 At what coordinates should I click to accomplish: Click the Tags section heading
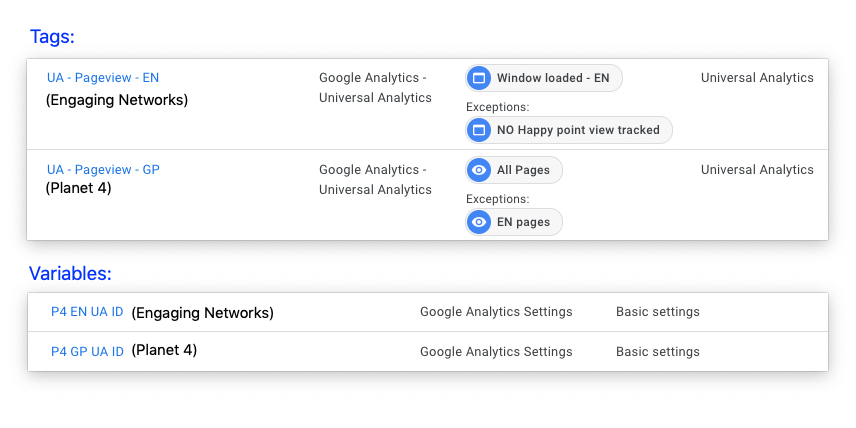point(52,37)
